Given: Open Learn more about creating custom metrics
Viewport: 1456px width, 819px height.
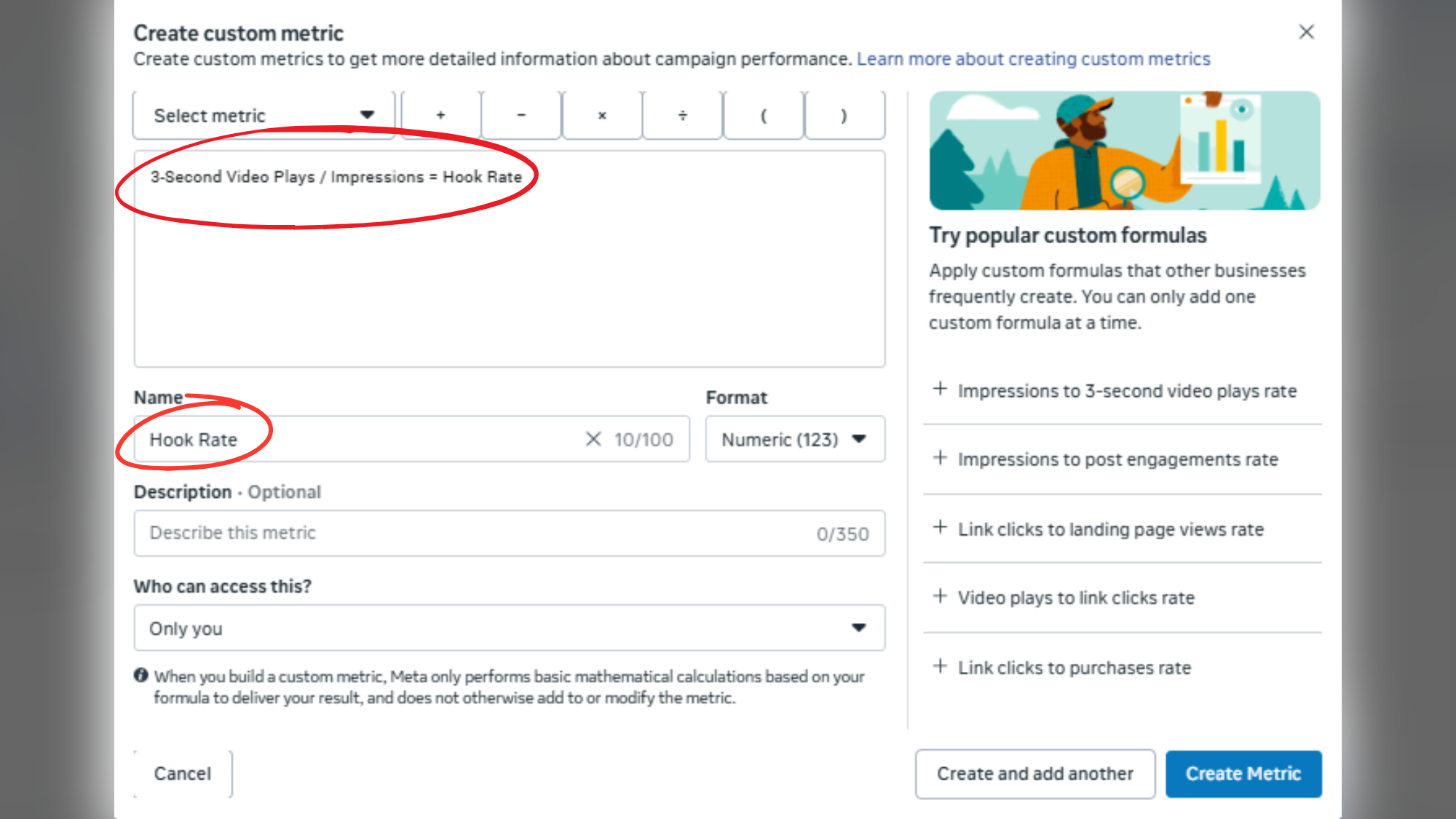Looking at the screenshot, I should 1033,59.
